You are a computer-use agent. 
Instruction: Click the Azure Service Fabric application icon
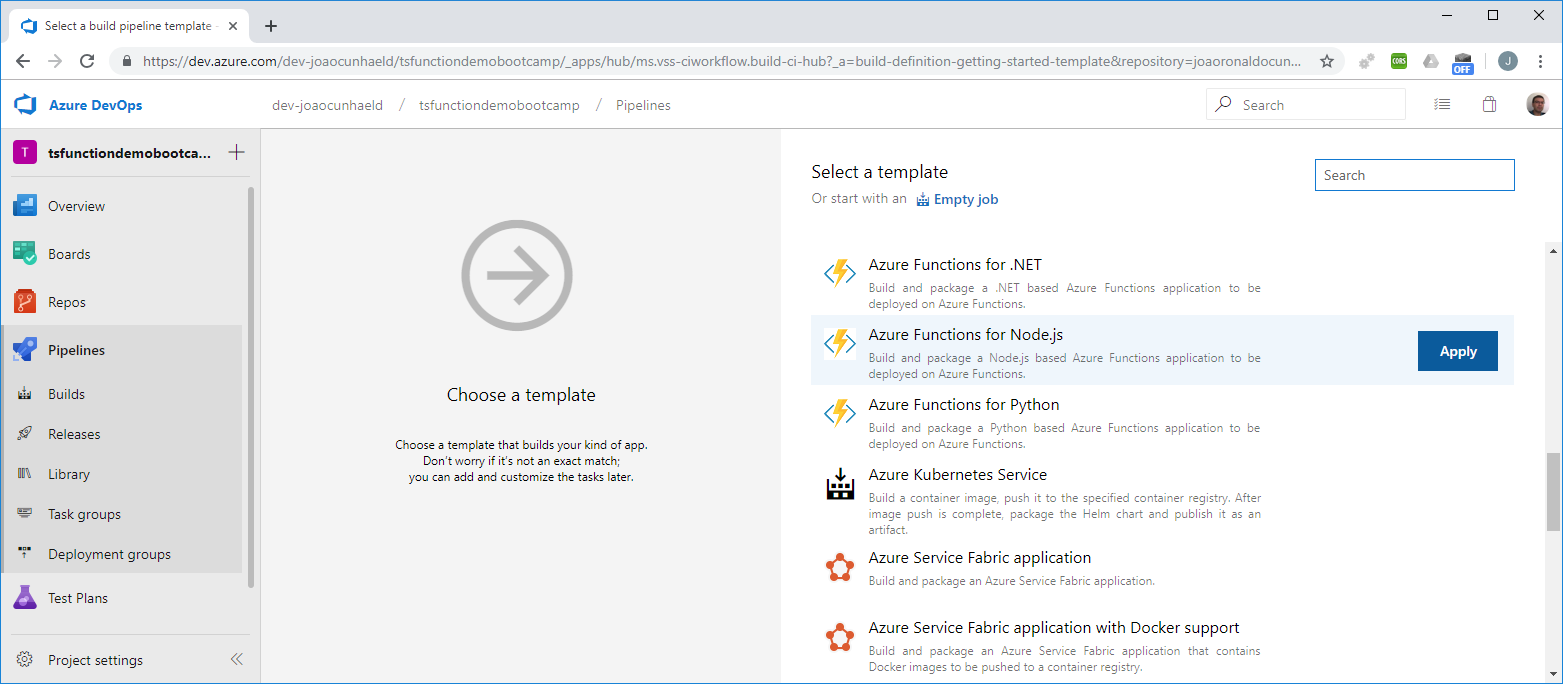[840, 567]
